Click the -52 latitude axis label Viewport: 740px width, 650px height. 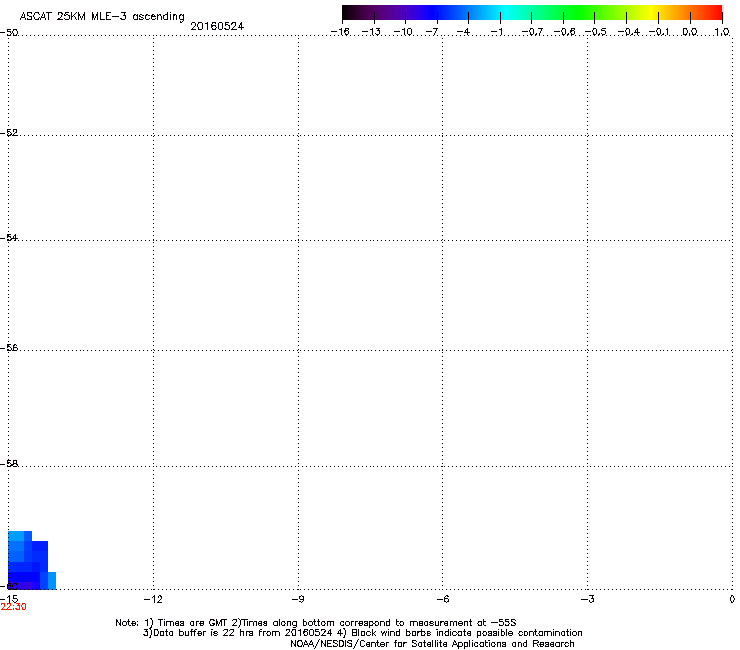coord(9,133)
